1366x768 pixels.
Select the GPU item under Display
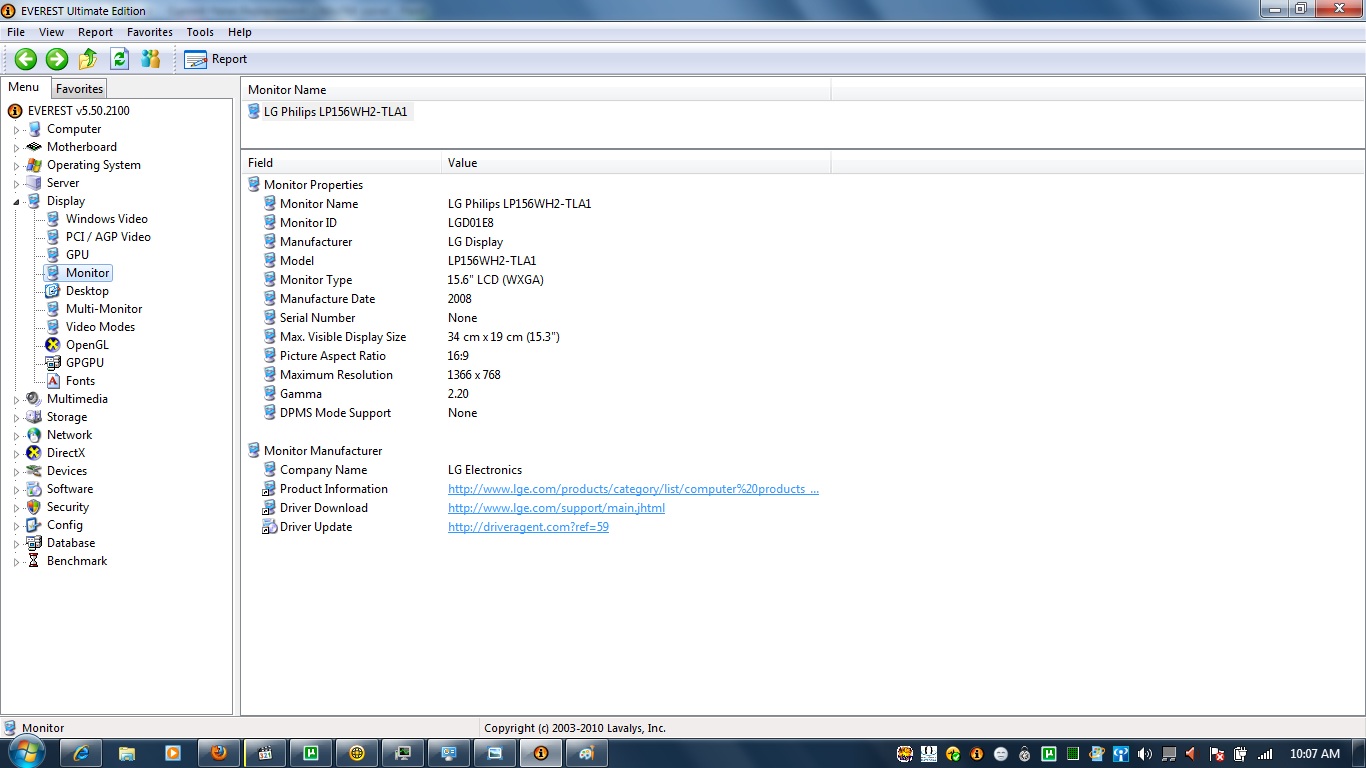point(77,255)
